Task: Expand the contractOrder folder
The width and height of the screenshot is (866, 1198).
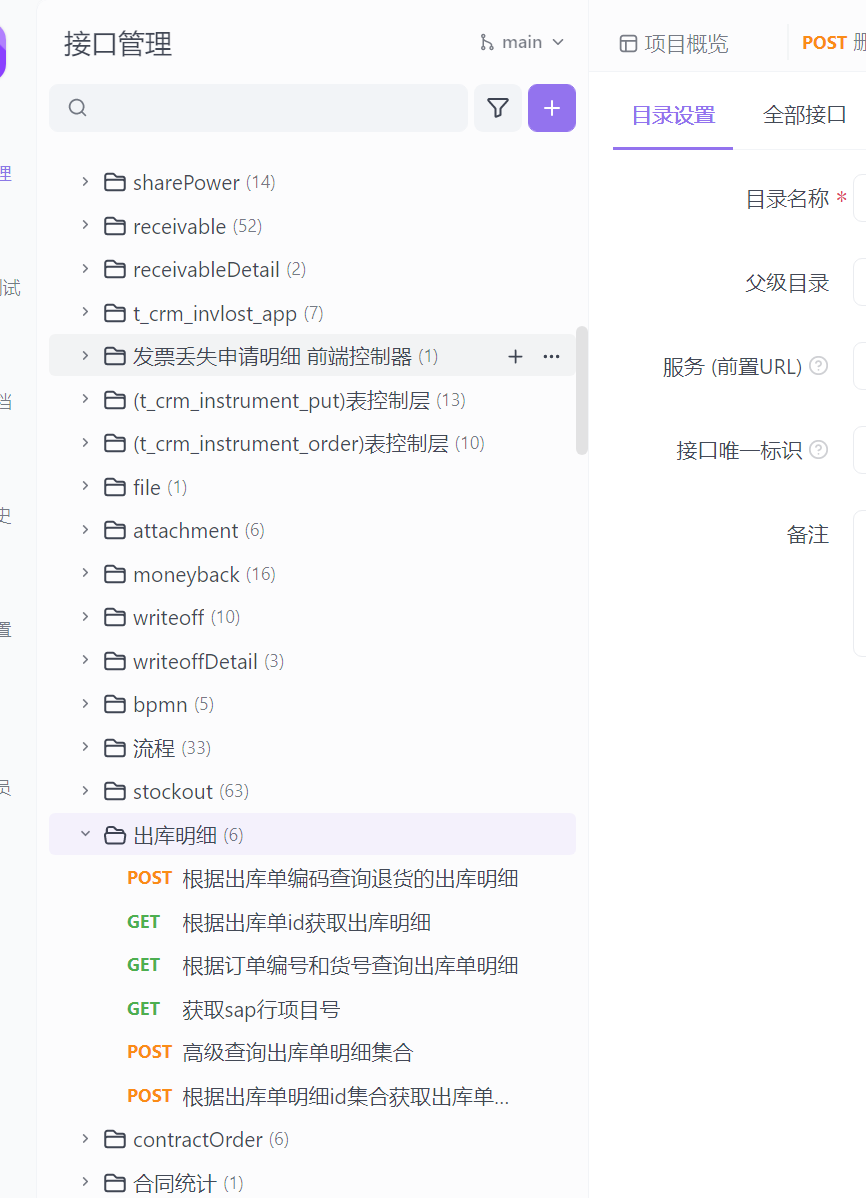Action: pyautogui.click(x=85, y=1139)
